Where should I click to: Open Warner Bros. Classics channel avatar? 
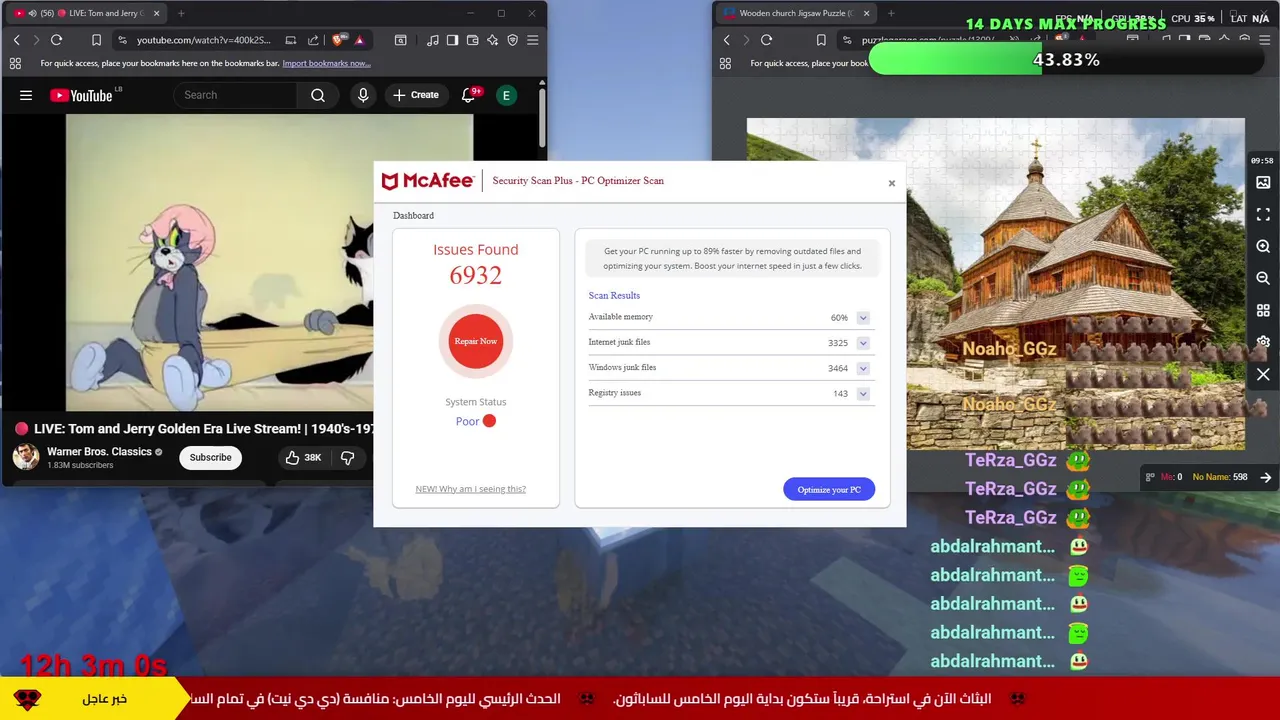tap(26, 457)
